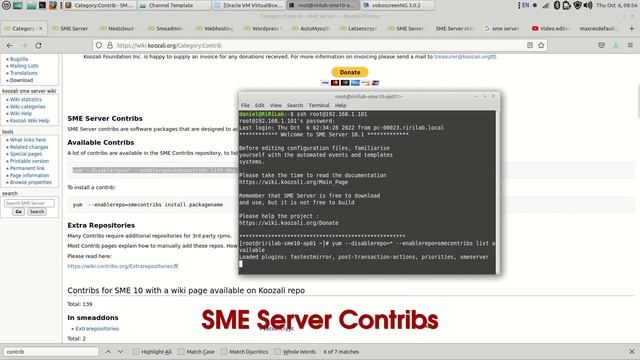Screen dimensions: 640x360
Task: Toggle Whole Words option
Action: point(295,351)
